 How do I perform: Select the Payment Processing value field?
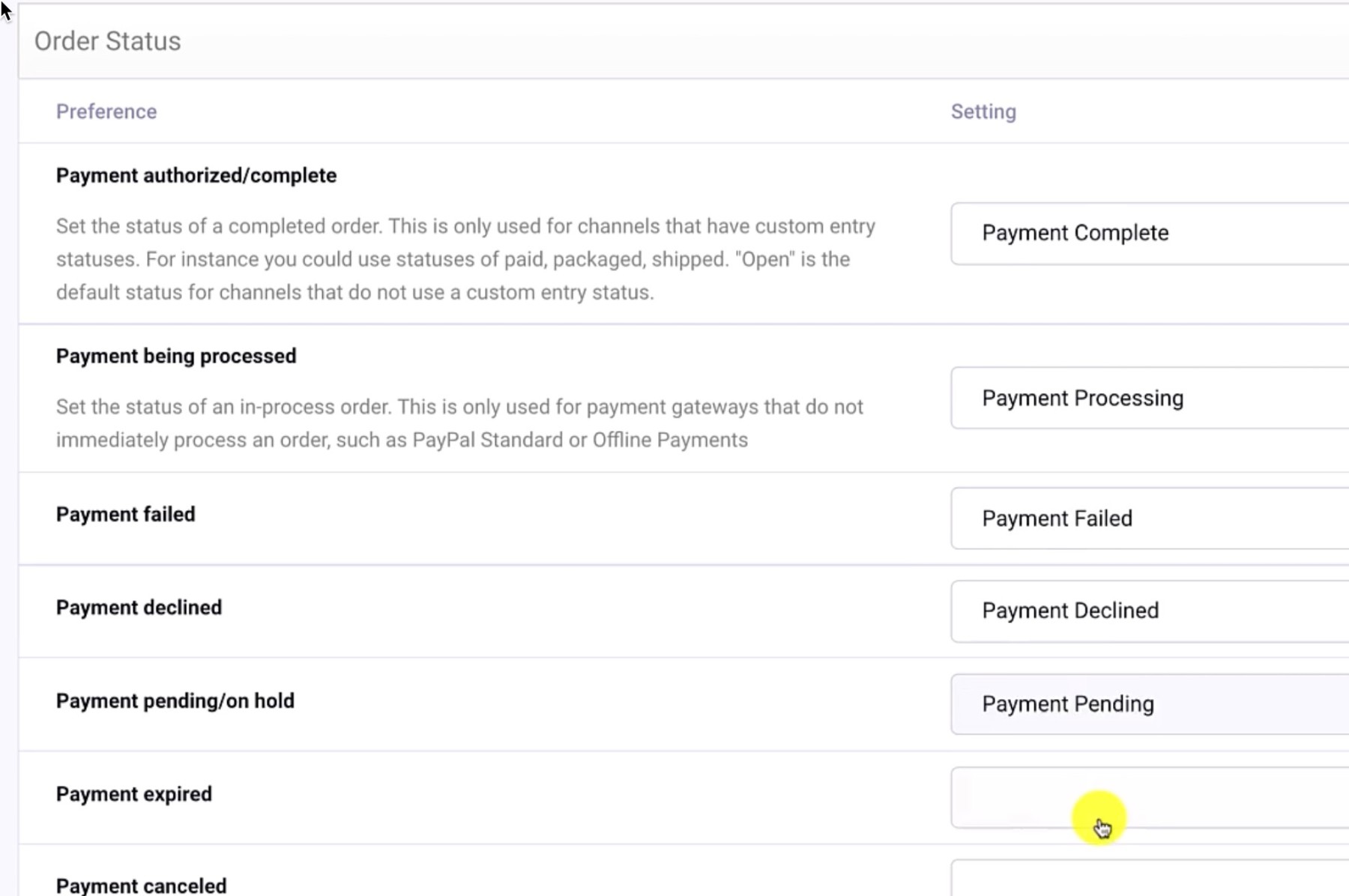point(1081,398)
